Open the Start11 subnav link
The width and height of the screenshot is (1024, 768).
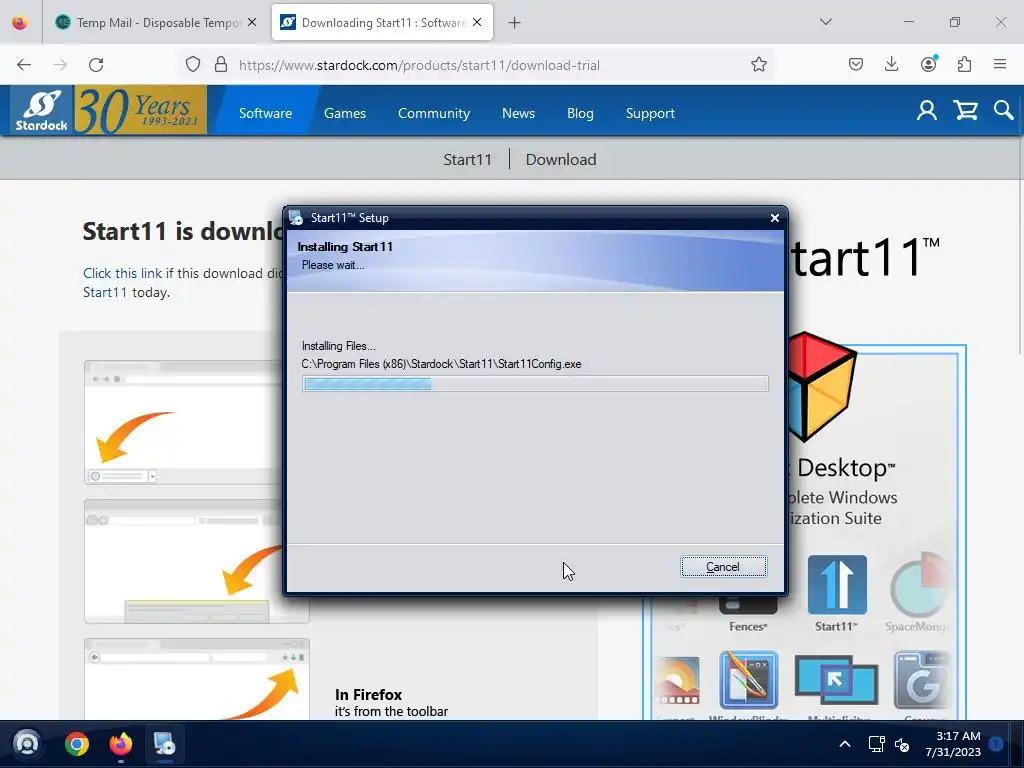(467, 159)
